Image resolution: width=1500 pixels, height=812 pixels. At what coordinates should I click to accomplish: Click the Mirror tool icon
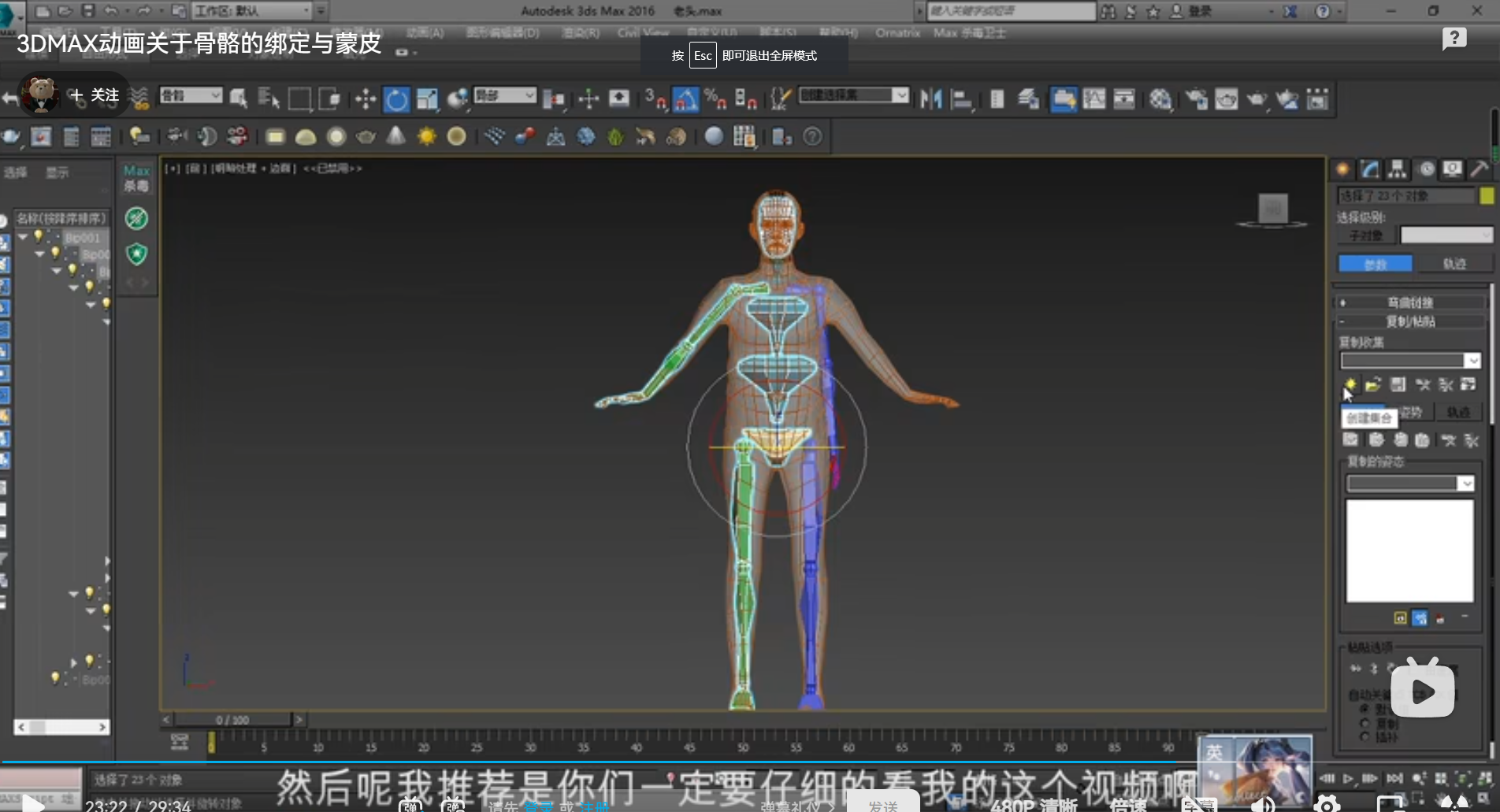pos(931,98)
